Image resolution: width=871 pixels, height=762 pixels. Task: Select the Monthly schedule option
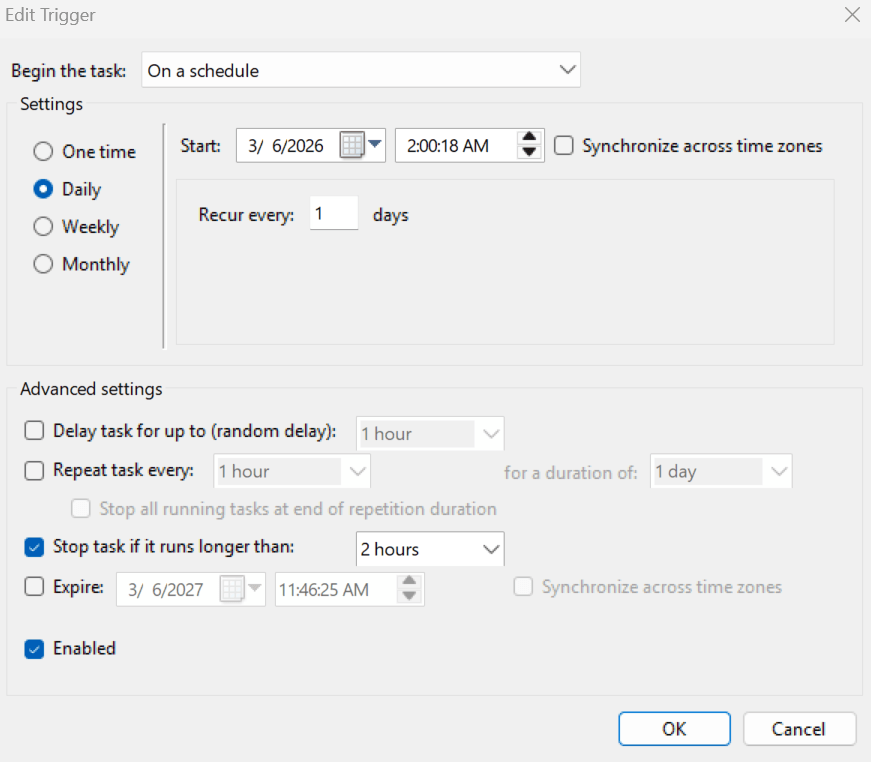click(43, 264)
